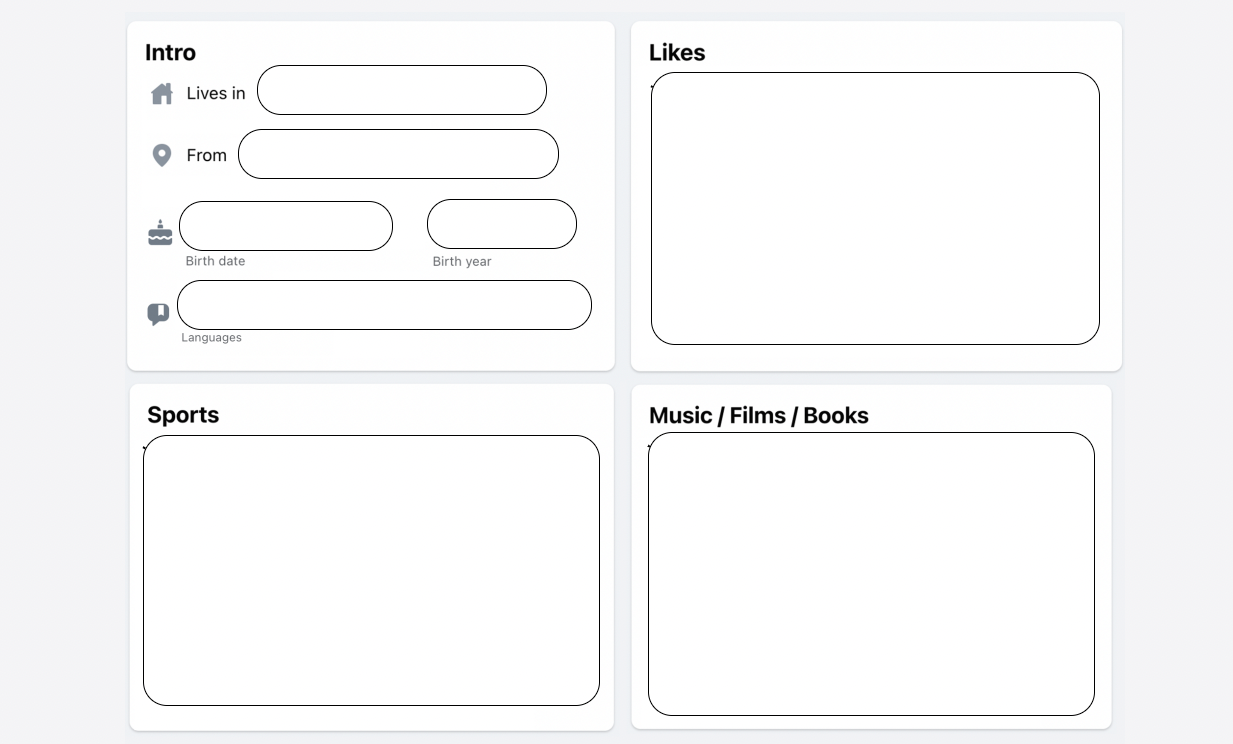Click the Likes heading
The height and width of the screenshot is (744, 1233).
tap(677, 52)
